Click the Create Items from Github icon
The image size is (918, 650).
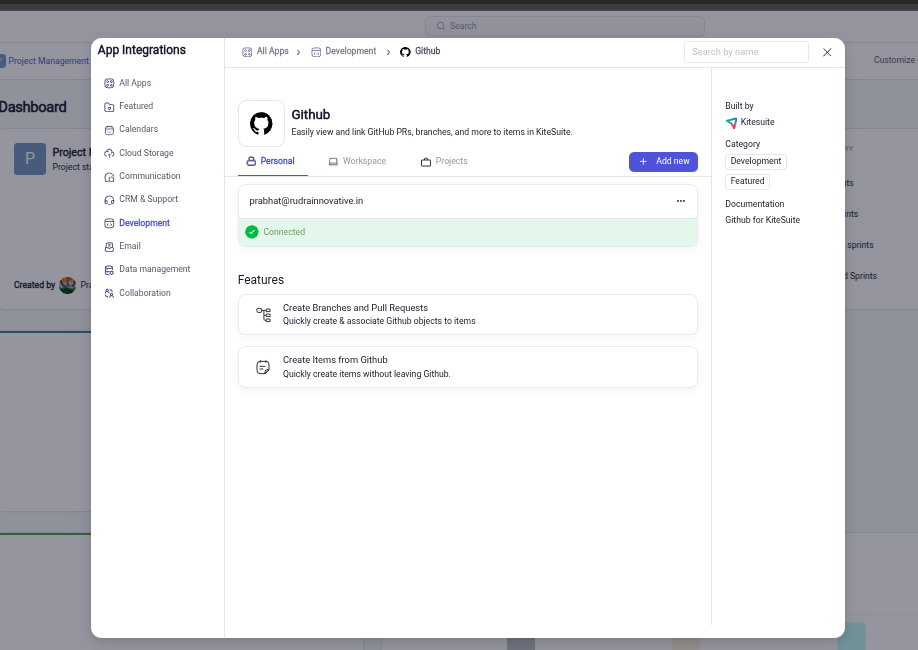click(x=263, y=367)
